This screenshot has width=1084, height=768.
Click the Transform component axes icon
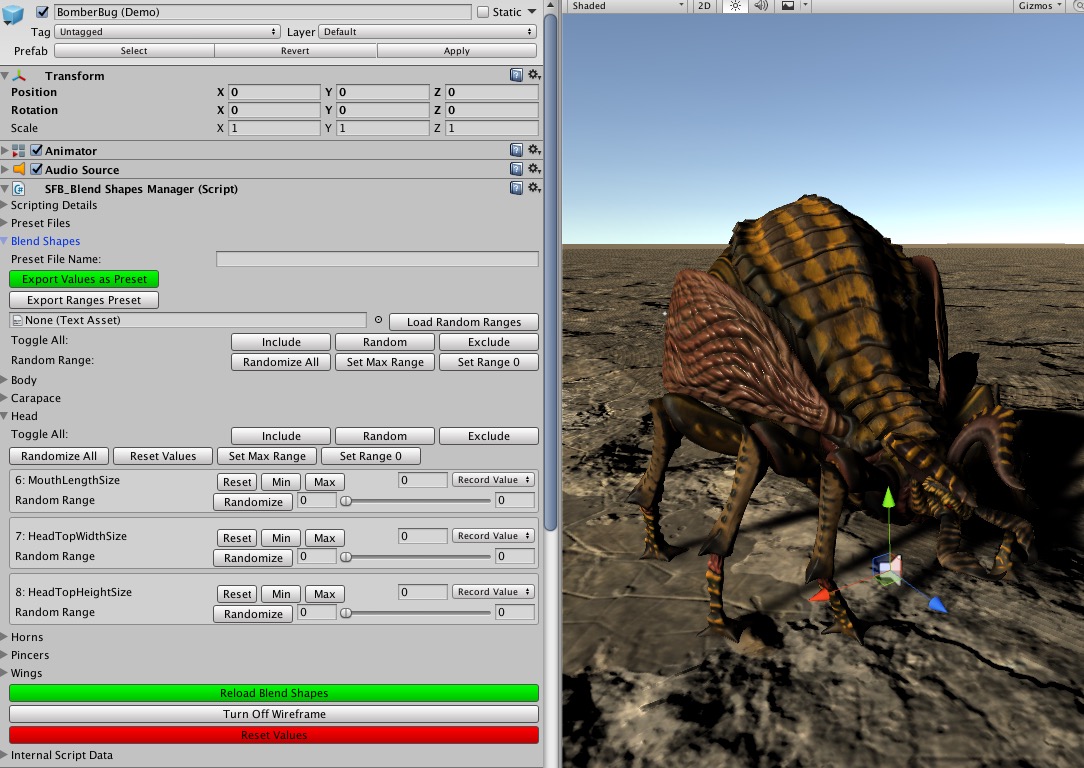19,75
